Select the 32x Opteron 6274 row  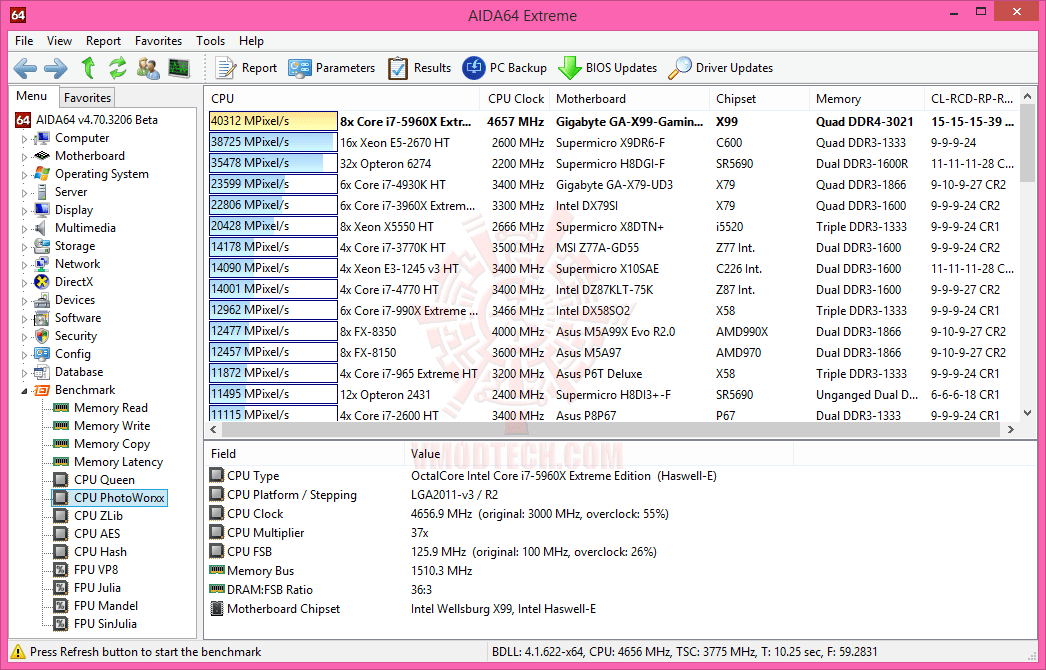612,163
